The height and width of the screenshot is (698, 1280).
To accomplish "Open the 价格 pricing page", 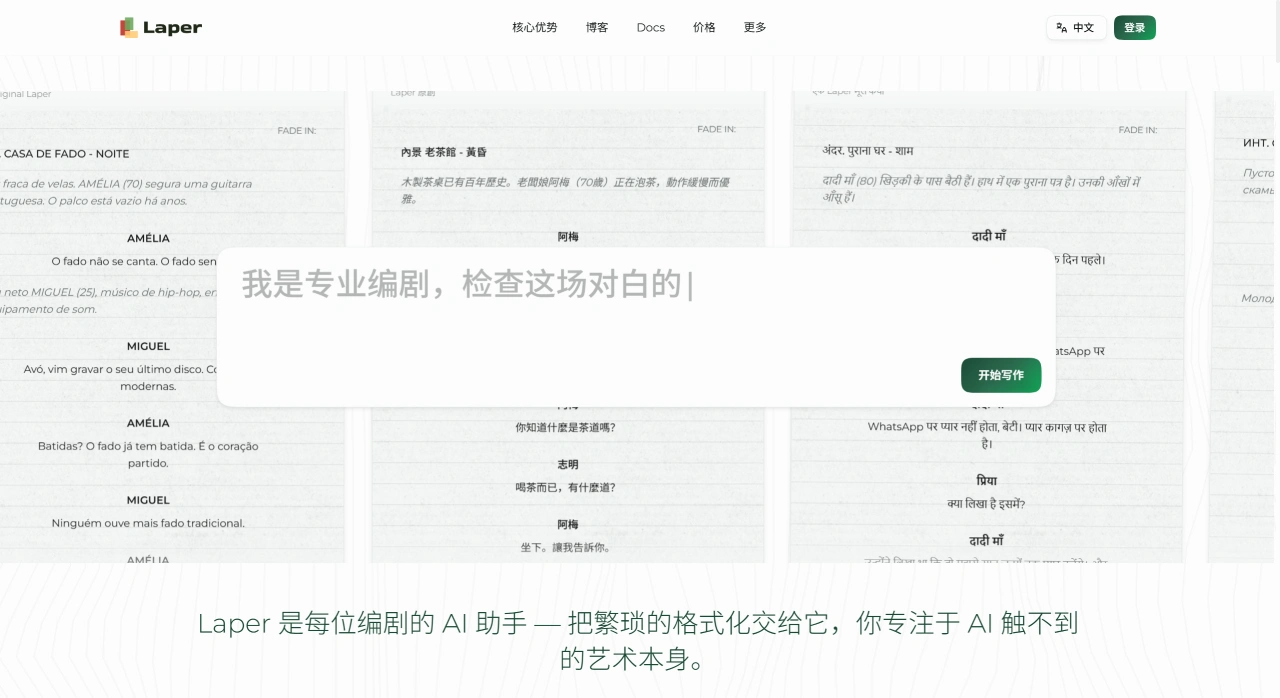I will [704, 27].
